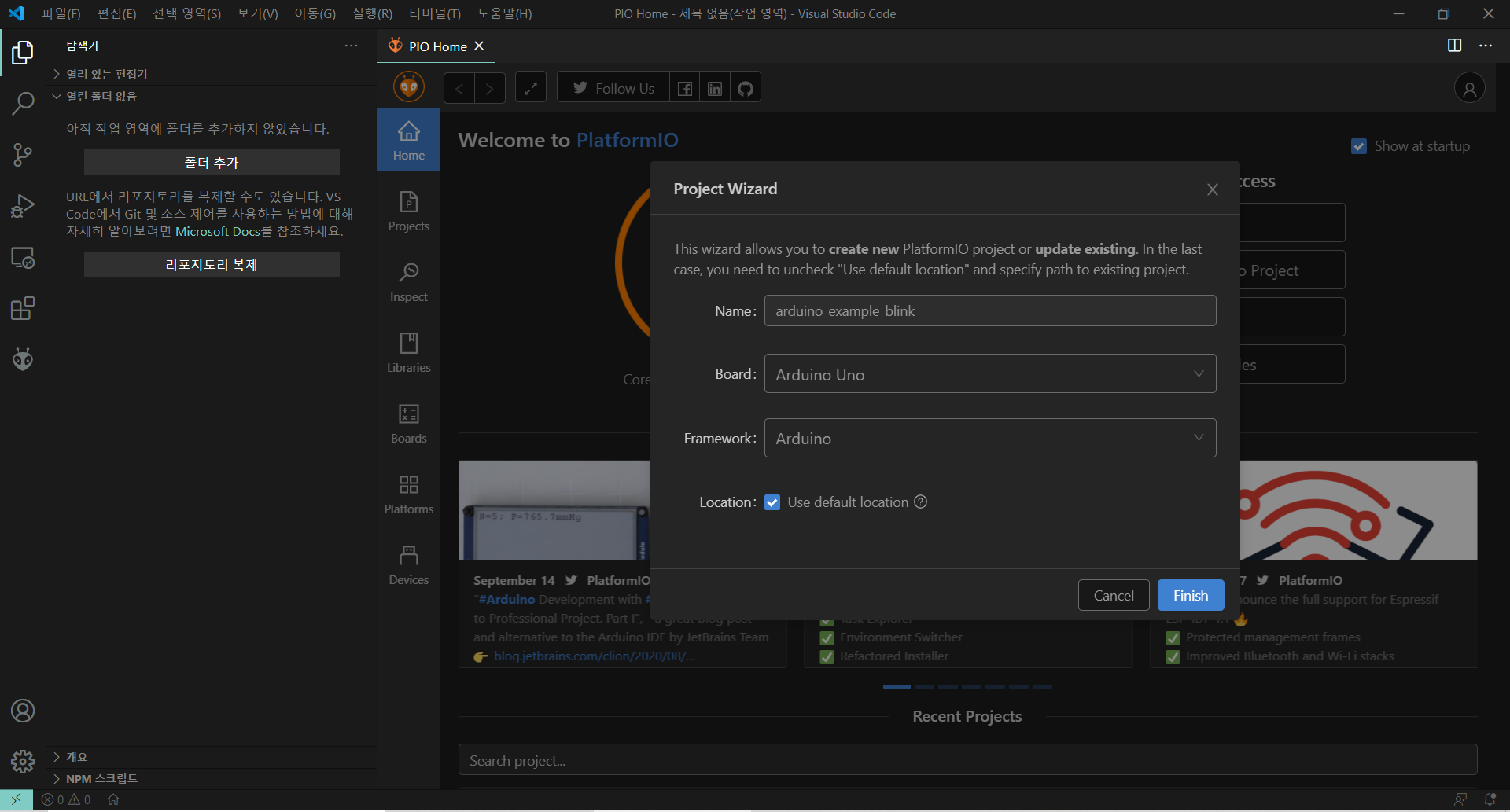
Task: Open PlatformIO alien icon in activity bar
Action: [x=23, y=360]
